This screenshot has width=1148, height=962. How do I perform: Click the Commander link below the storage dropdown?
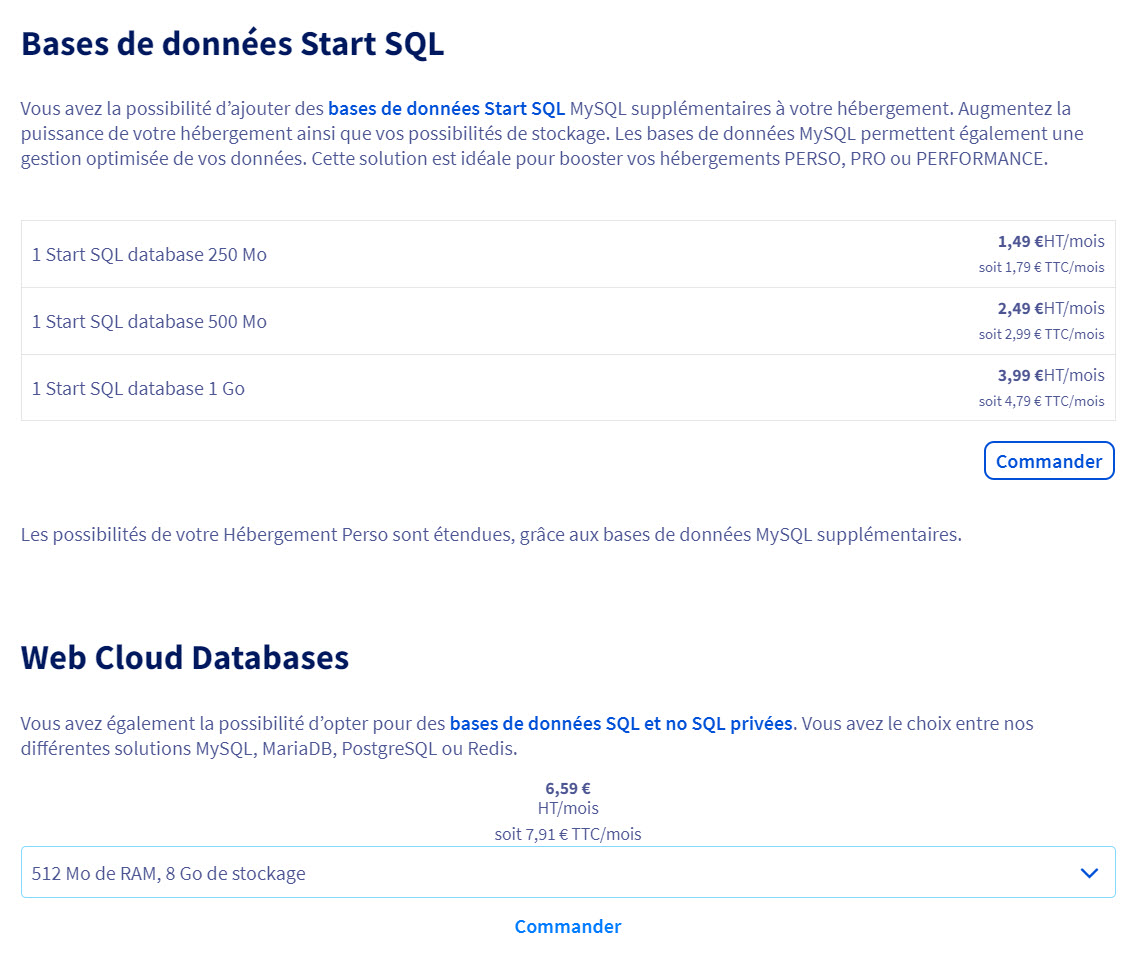567,926
